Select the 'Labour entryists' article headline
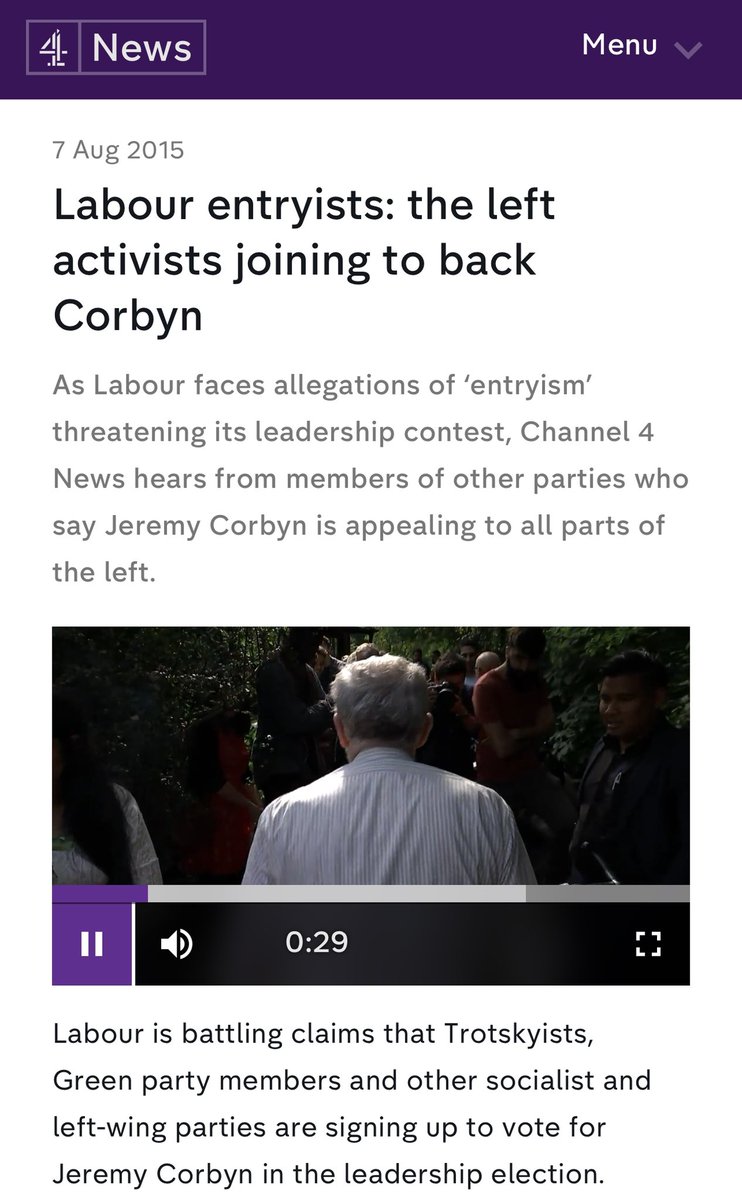Screen dimensions: 742x1200 click(x=304, y=260)
